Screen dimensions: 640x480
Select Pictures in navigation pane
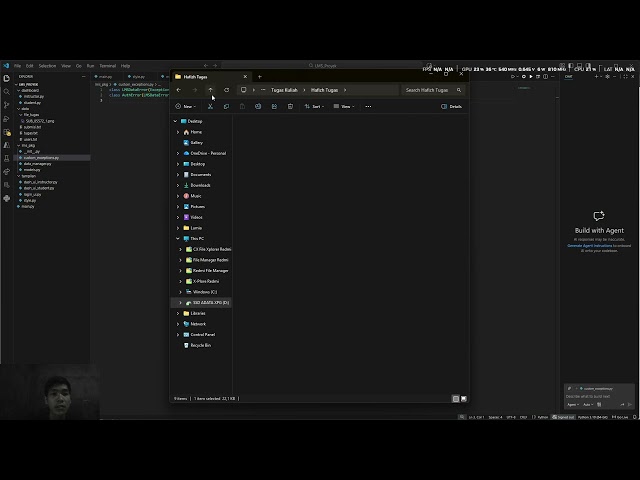click(x=198, y=207)
